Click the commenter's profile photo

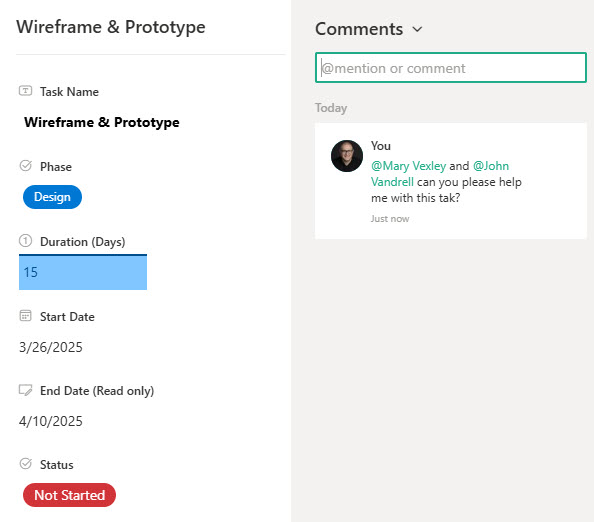347,156
